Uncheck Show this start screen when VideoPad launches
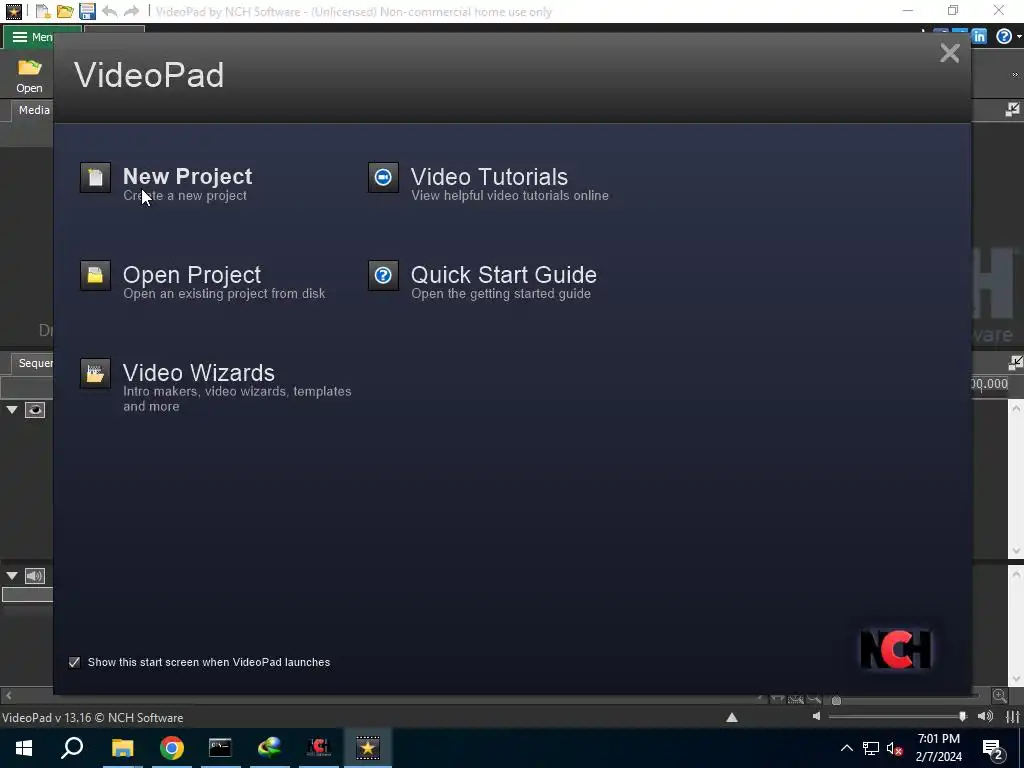This screenshot has width=1024, height=768. [x=74, y=662]
